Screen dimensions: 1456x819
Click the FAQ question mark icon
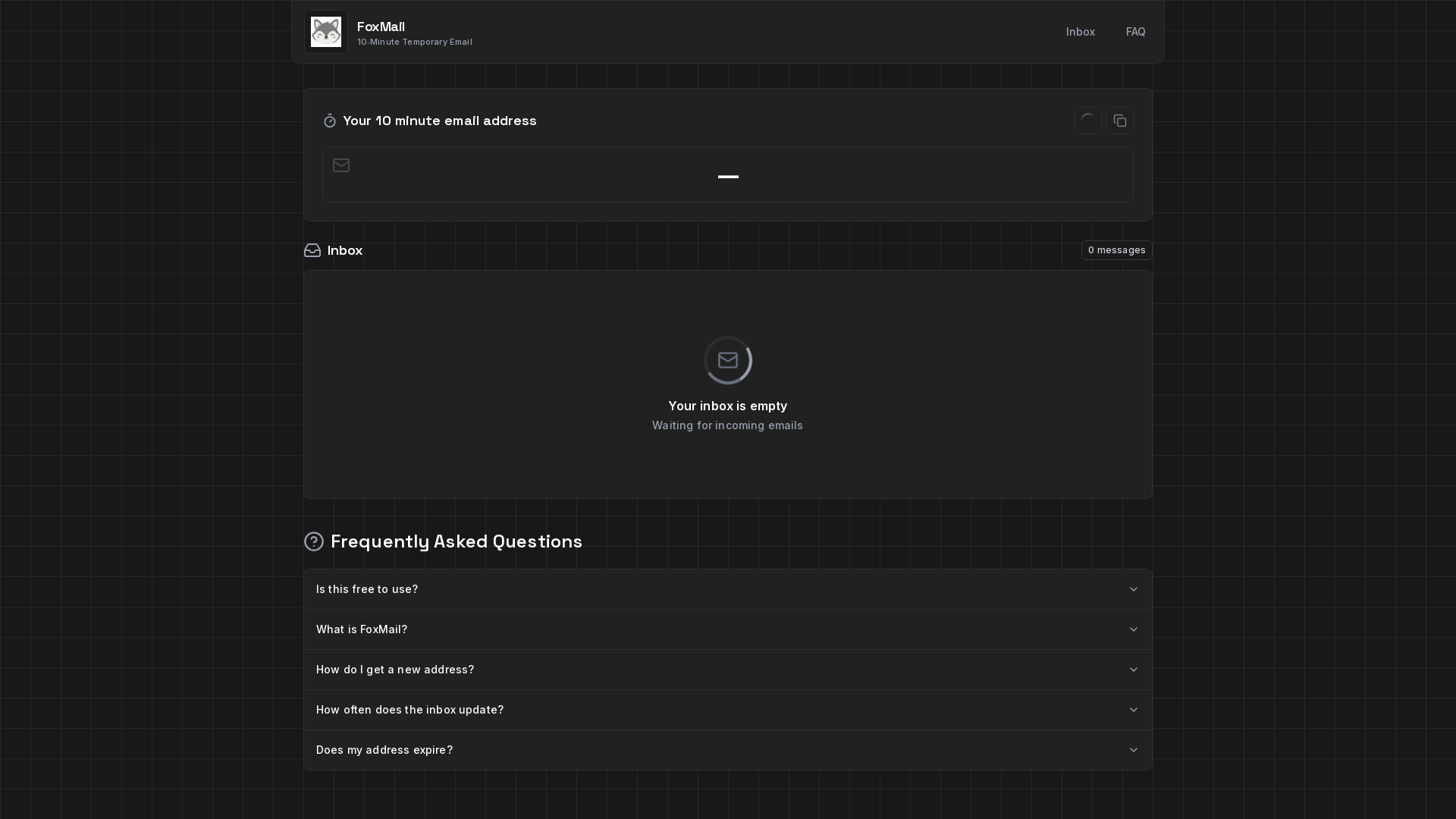tap(314, 541)
